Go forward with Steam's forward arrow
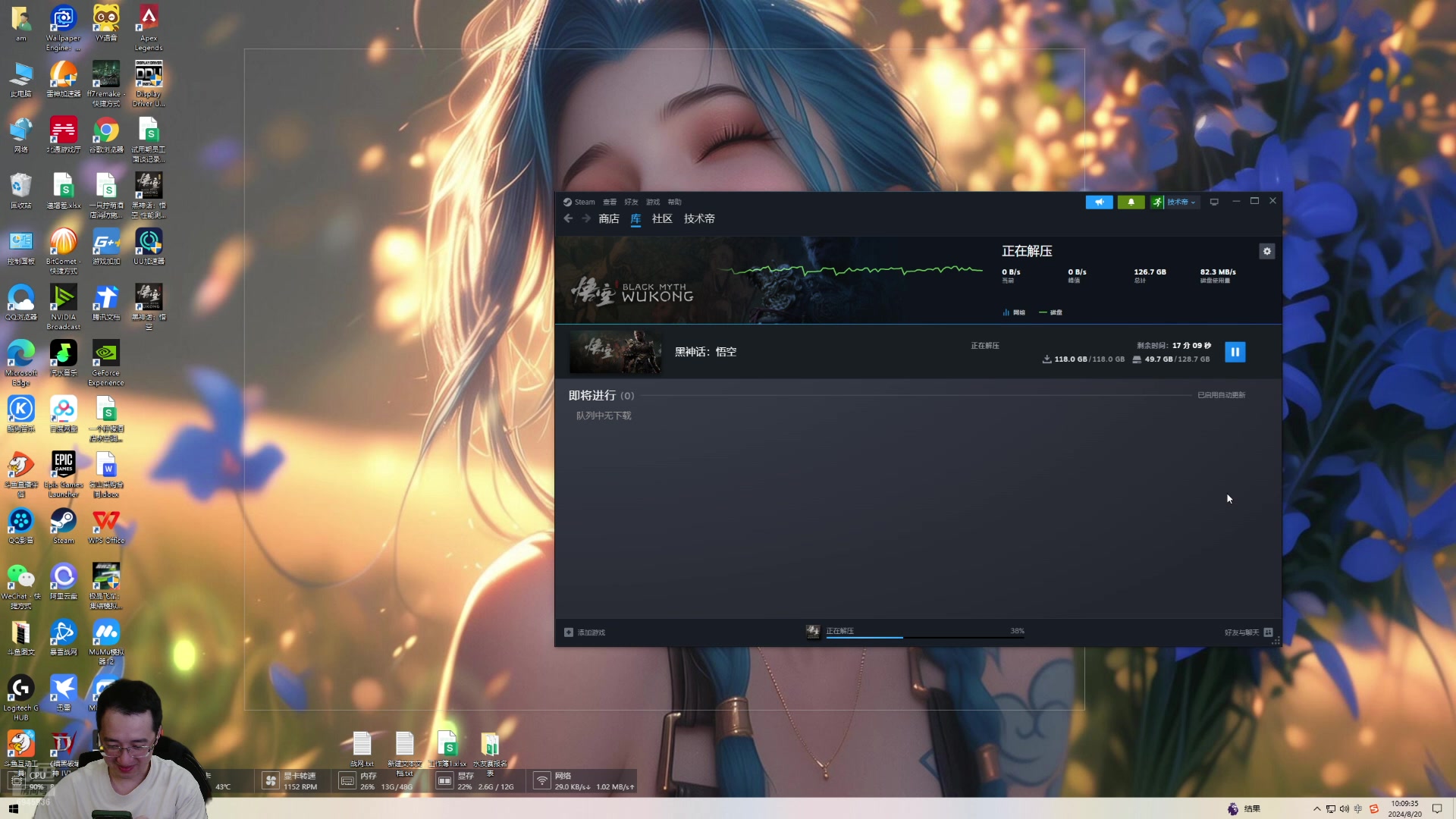1456x819 pixels. coord(585,218)
